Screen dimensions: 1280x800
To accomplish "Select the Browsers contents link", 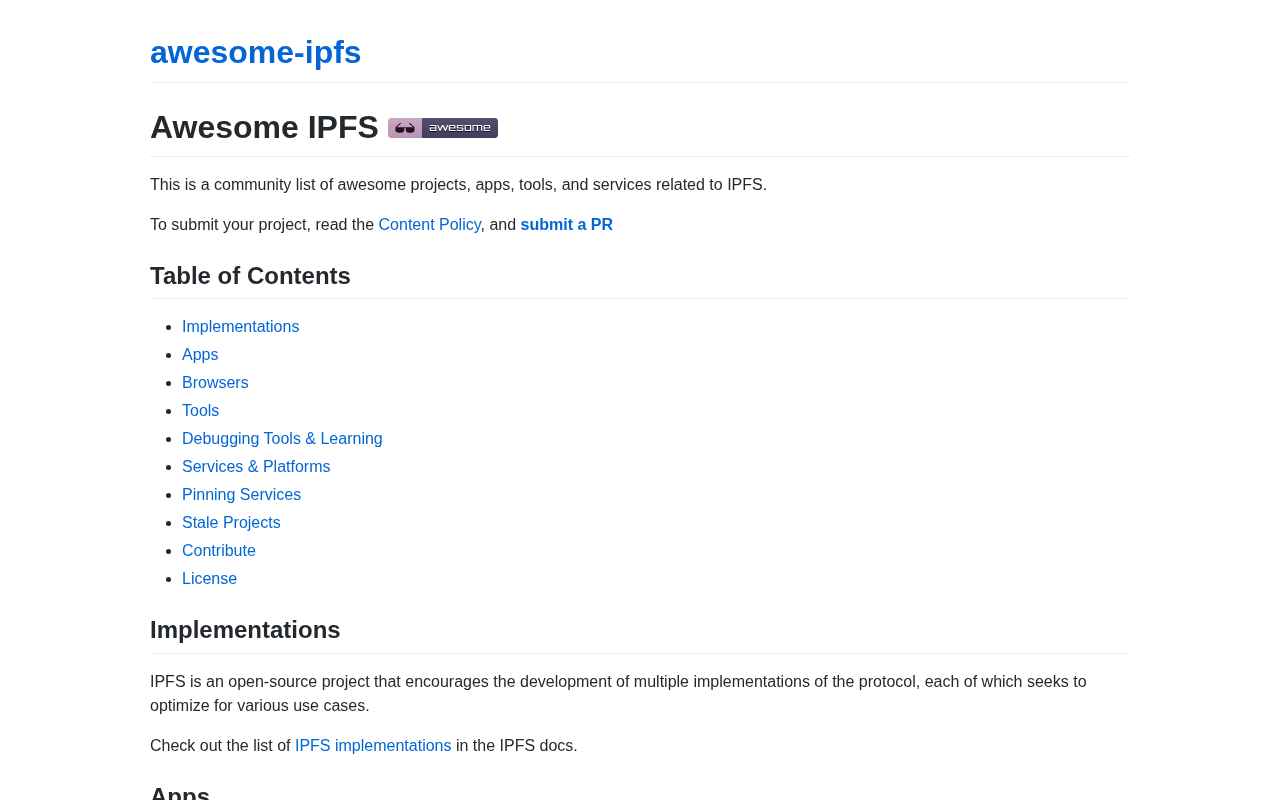I will 215,383.
